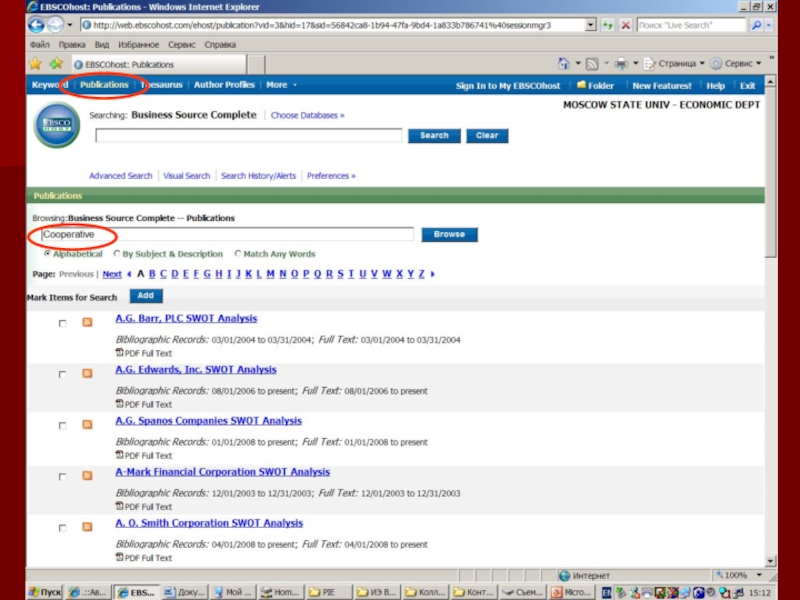The image size is (800, 600).
Task: Click the IE forward navigation arrow
Action: 55,24
